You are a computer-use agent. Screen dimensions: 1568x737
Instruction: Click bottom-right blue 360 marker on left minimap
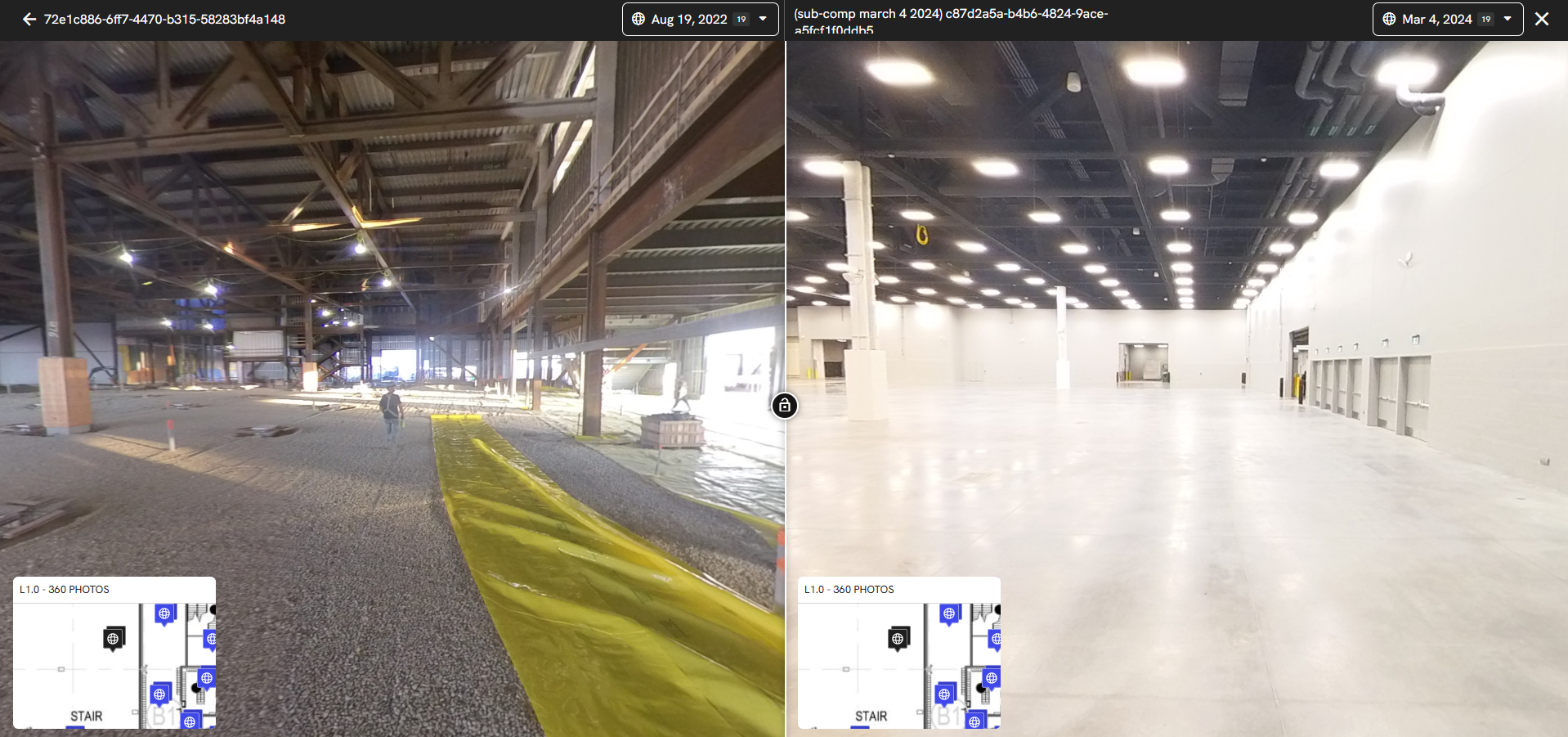click(190, 721)
